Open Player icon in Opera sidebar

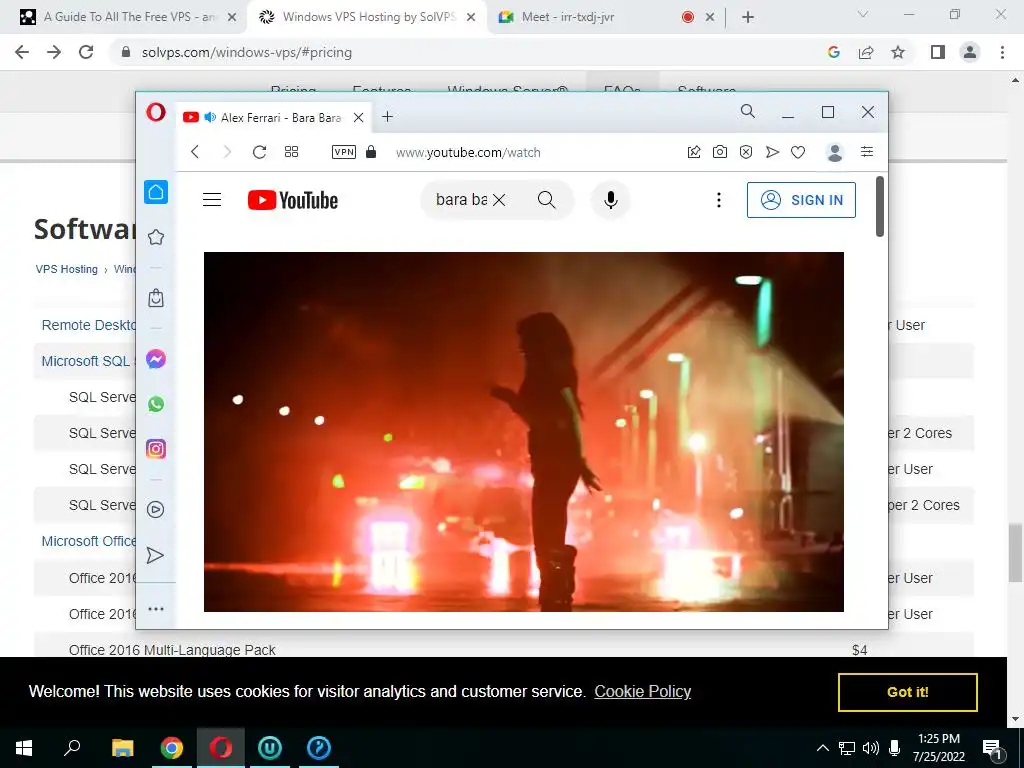click(x=156, y=509)
